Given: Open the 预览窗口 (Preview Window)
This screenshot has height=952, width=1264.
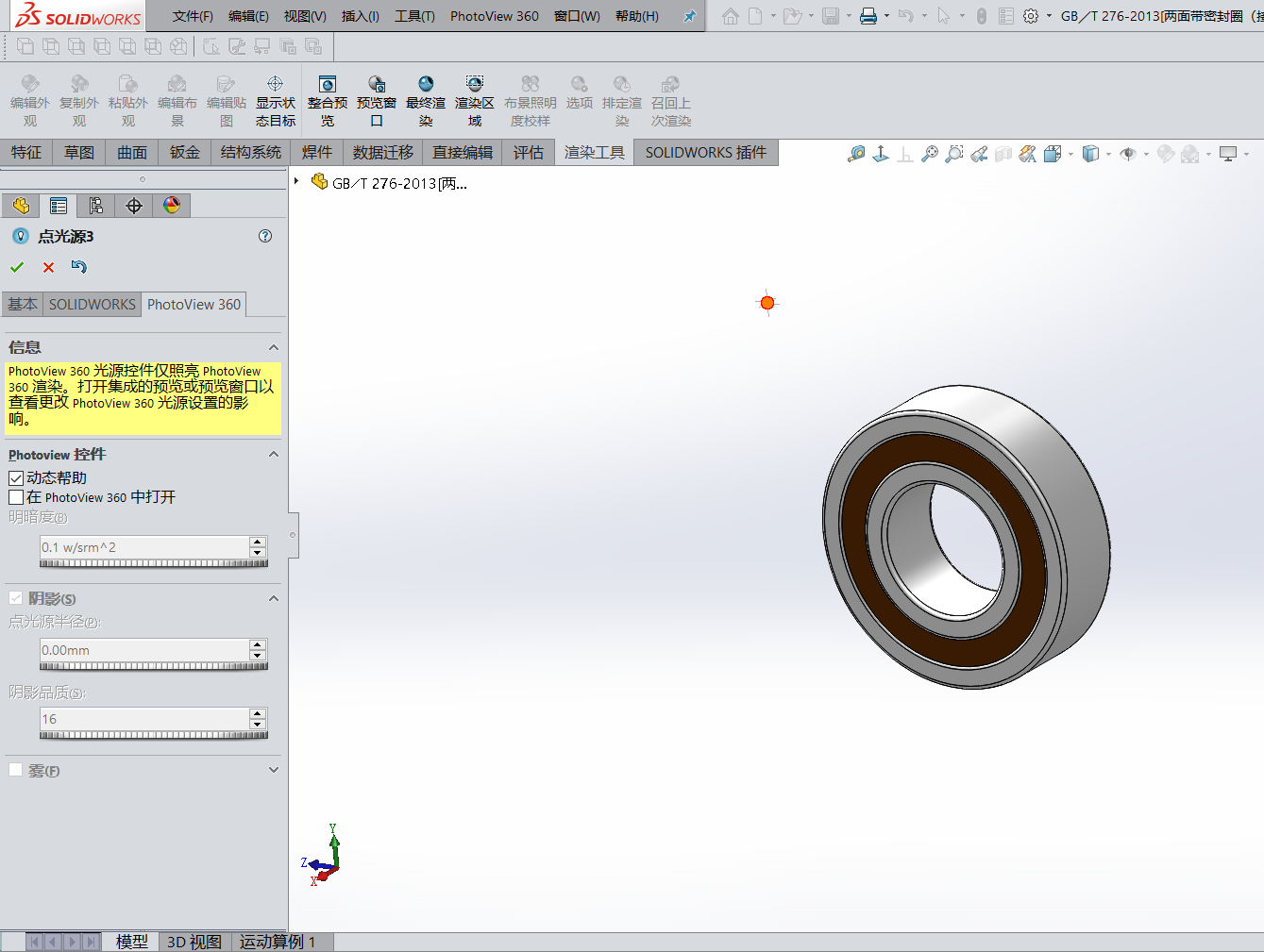Looking at the screenshot, I should tap(376, 99).
